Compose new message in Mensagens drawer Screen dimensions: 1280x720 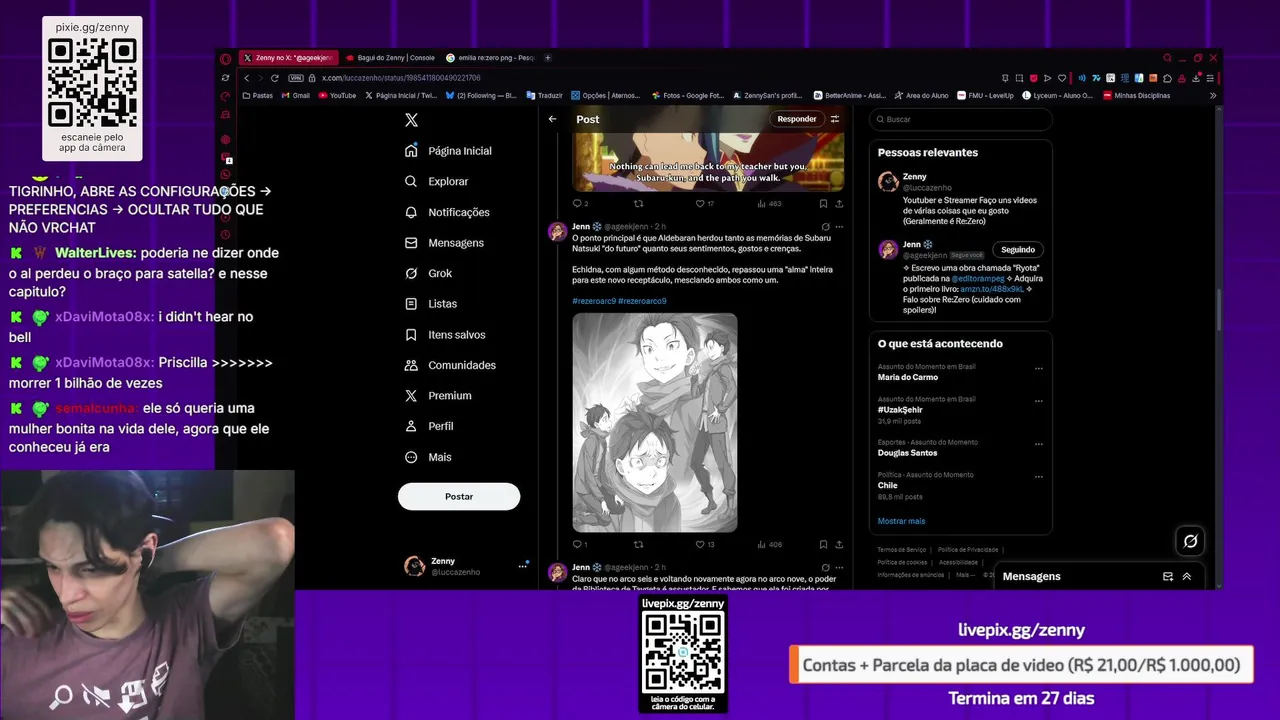tap(1168, 577)
